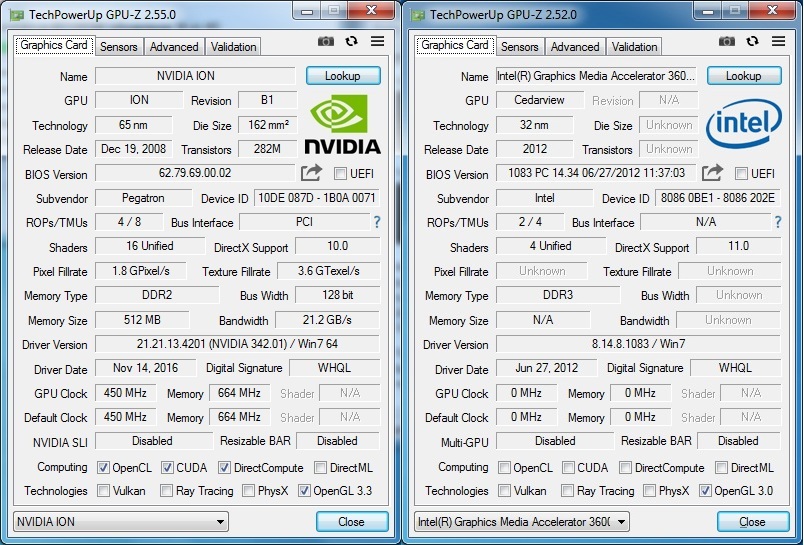Toggle OpenCL checkbox in NVIDIA ION window
The height and width of the screenshot is (545, 804).
(x=103, y=468)
